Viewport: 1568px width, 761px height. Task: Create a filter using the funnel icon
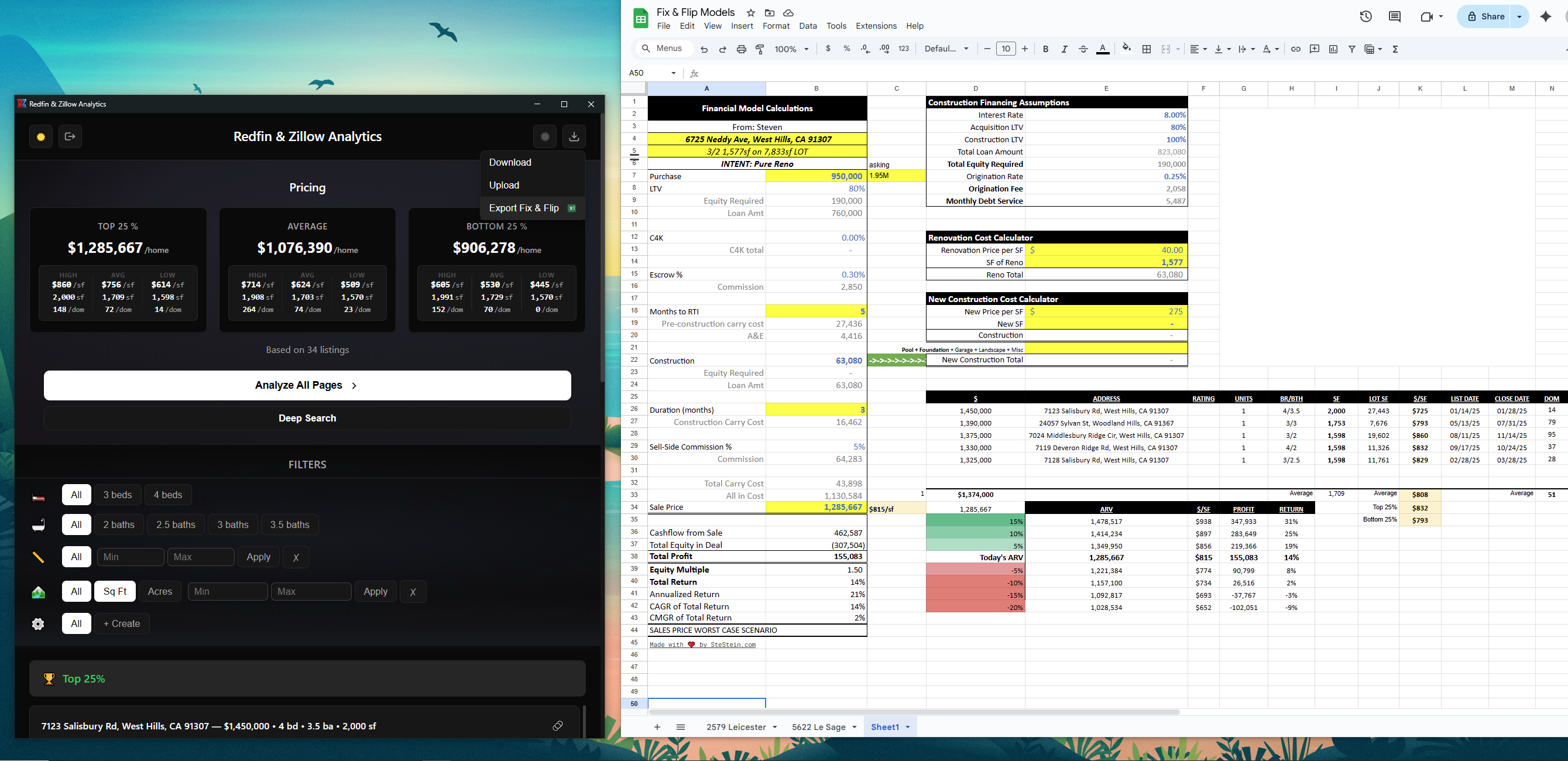(1352, 49)
